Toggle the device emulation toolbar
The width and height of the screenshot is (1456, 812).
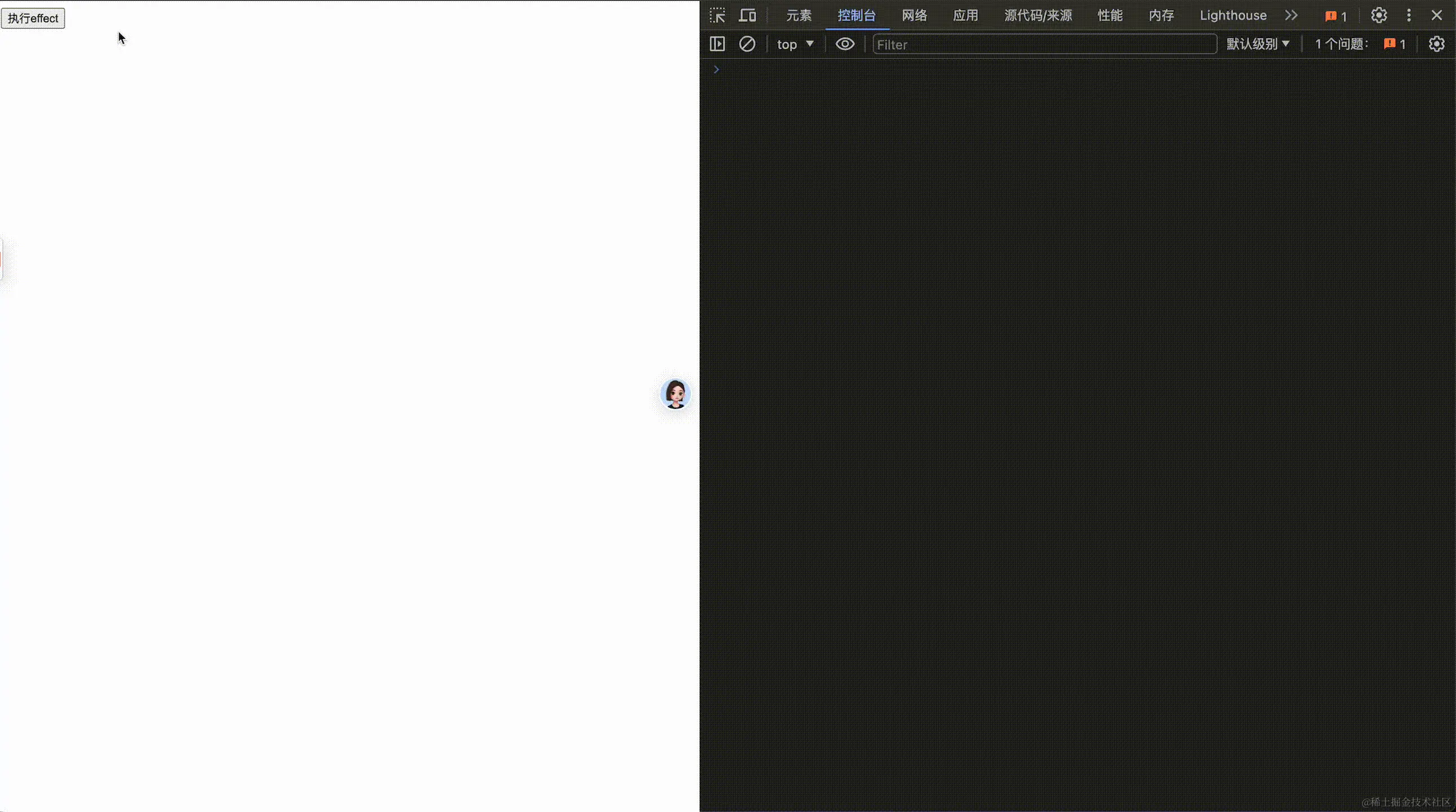coord(747,15)
